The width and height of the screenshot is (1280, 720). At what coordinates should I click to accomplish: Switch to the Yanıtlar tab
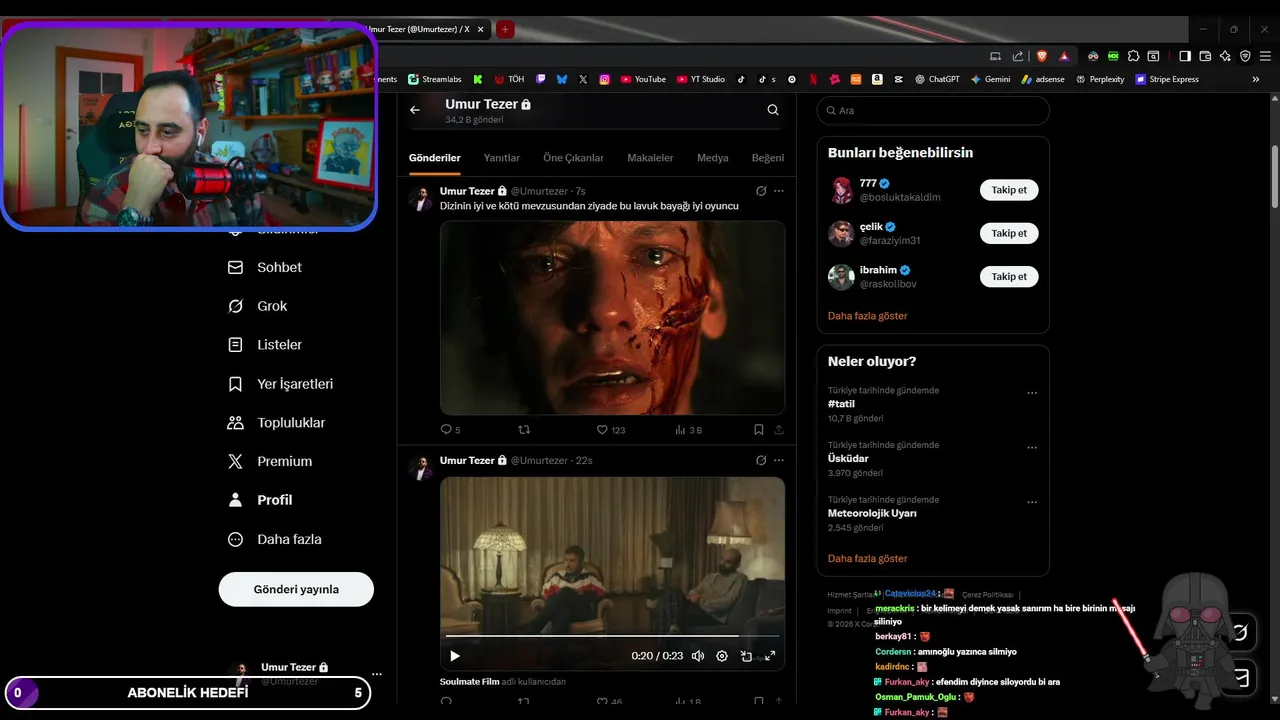click(x=502, y=158)
